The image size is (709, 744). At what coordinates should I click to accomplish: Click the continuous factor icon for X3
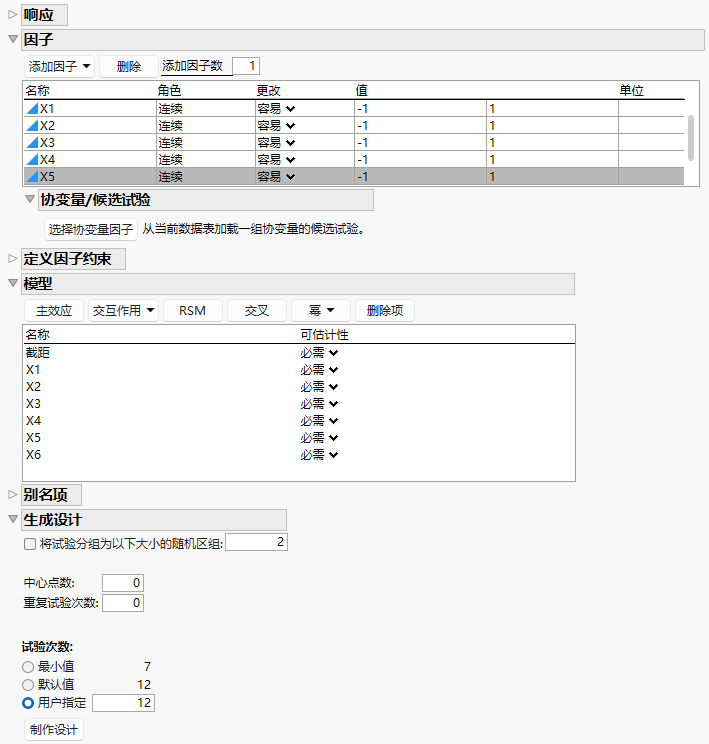pyautogui.click(x=32, y=142)
